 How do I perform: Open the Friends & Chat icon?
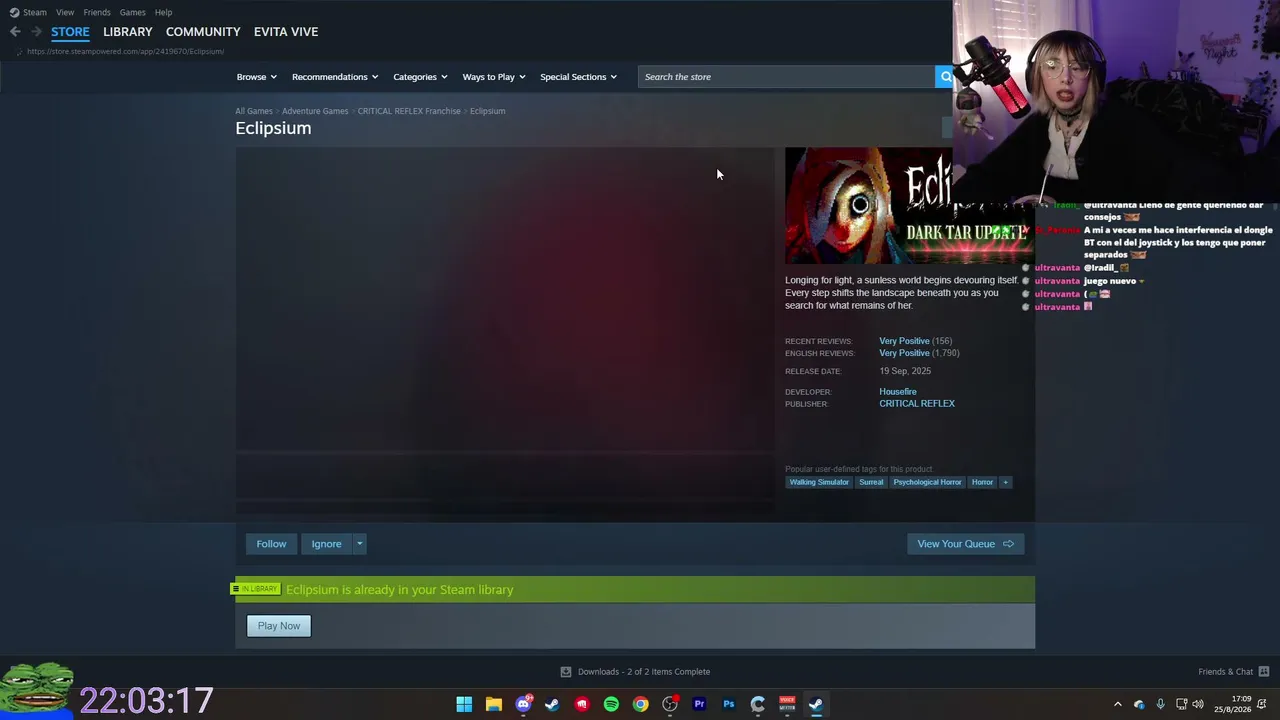[1264, 672]
